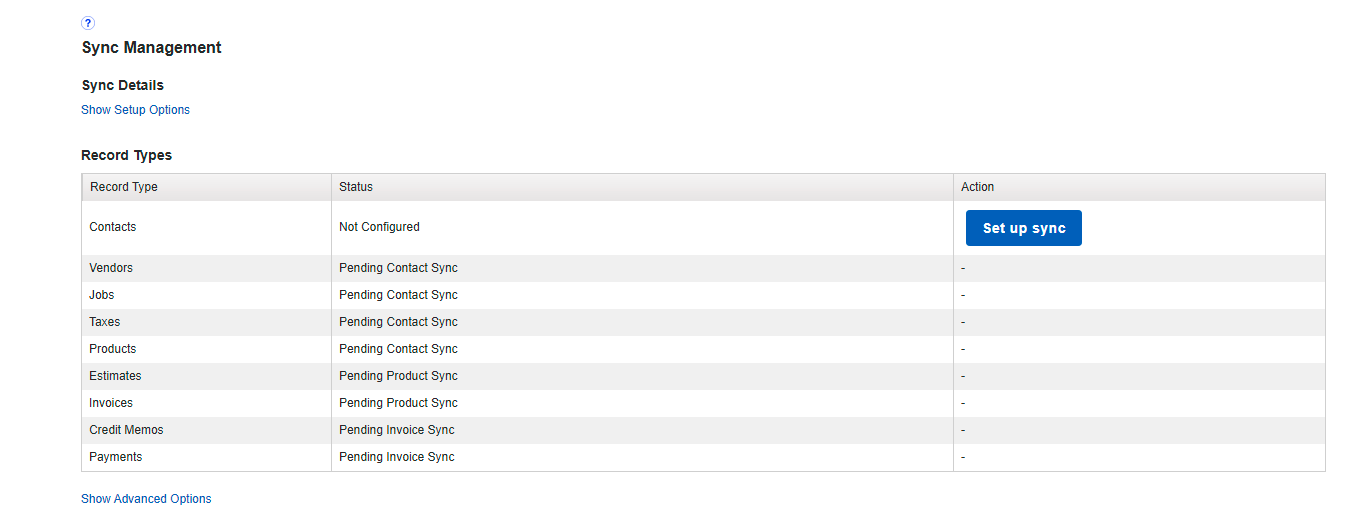
Task: Click the Pending Product Sync status for Estimates
Action: point(398,376)
